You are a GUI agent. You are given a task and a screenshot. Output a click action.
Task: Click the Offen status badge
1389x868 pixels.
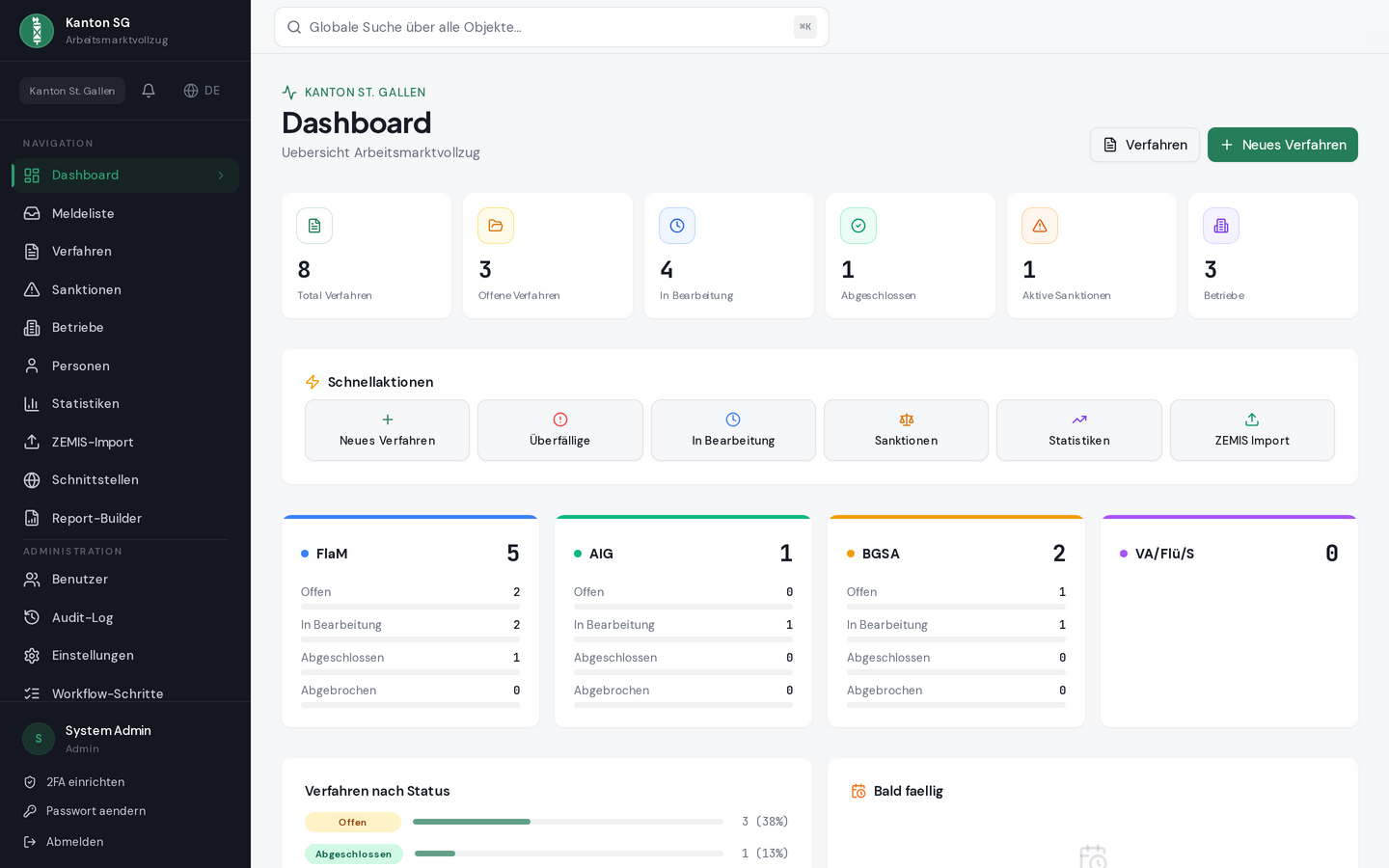(x=353, y=823)
